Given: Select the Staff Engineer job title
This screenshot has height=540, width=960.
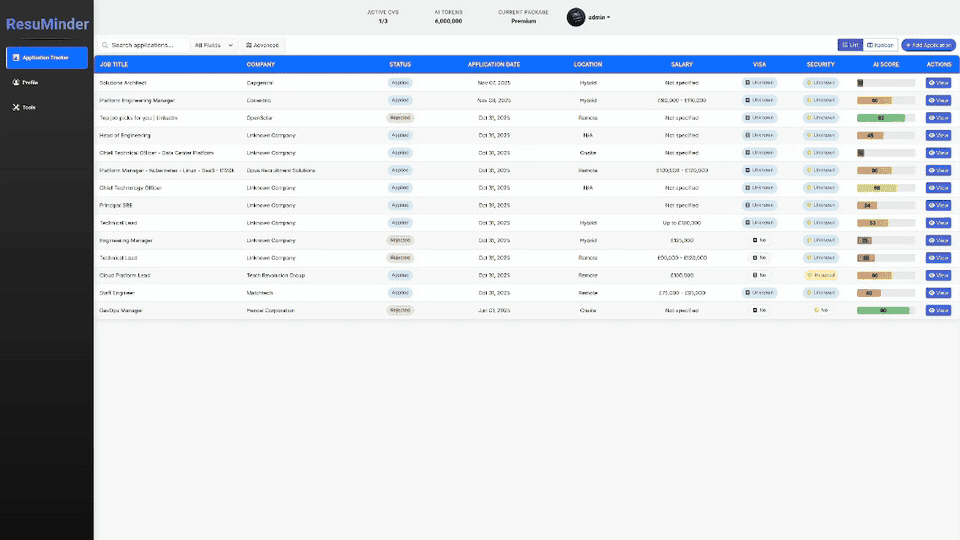Looking at the screenshot, I should coord(117,293).
